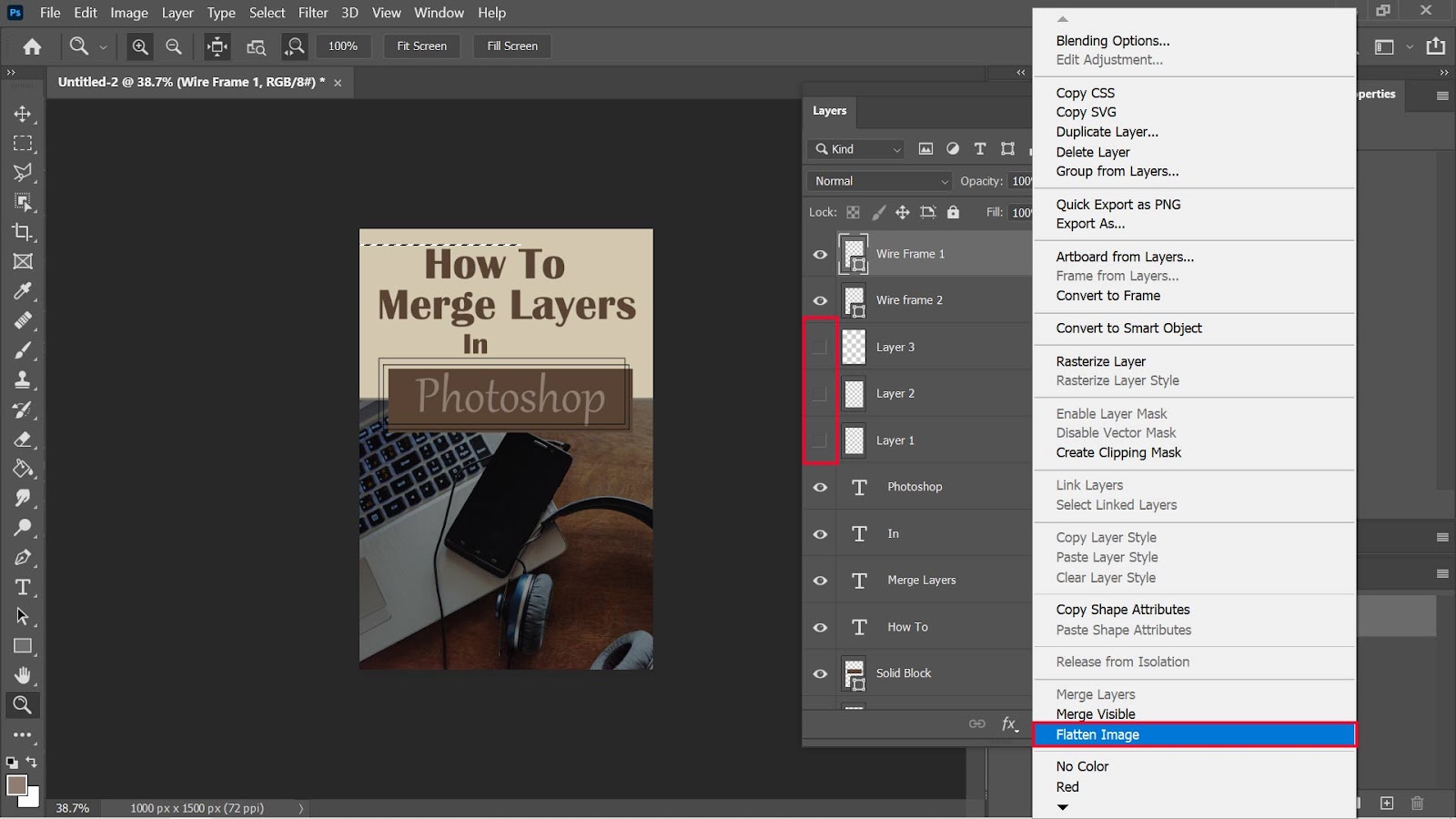Hide the Wire Frame 1 layer
This screenshot has height=819, width=1456.
820,255
